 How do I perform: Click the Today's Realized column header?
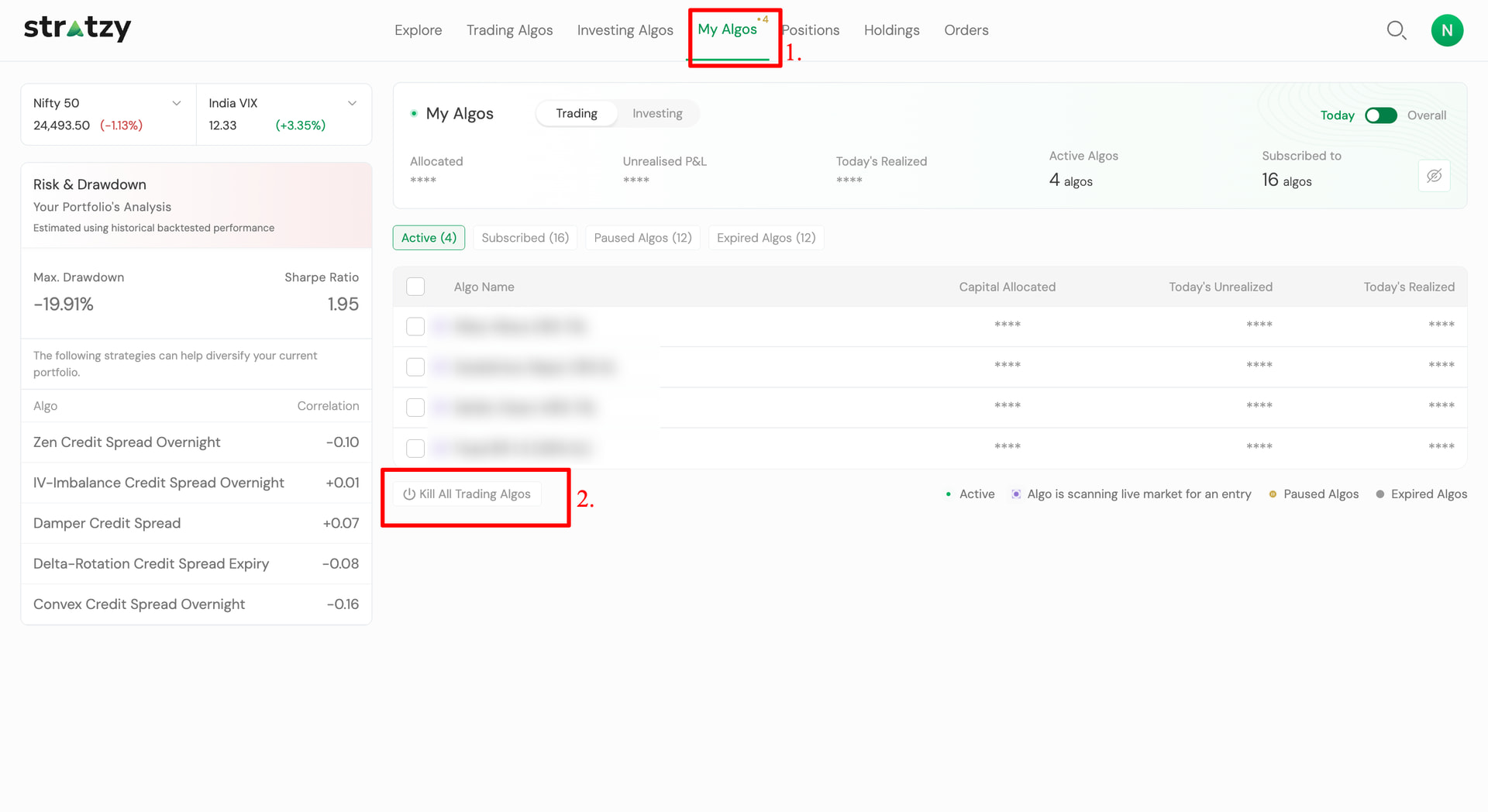1408,287
